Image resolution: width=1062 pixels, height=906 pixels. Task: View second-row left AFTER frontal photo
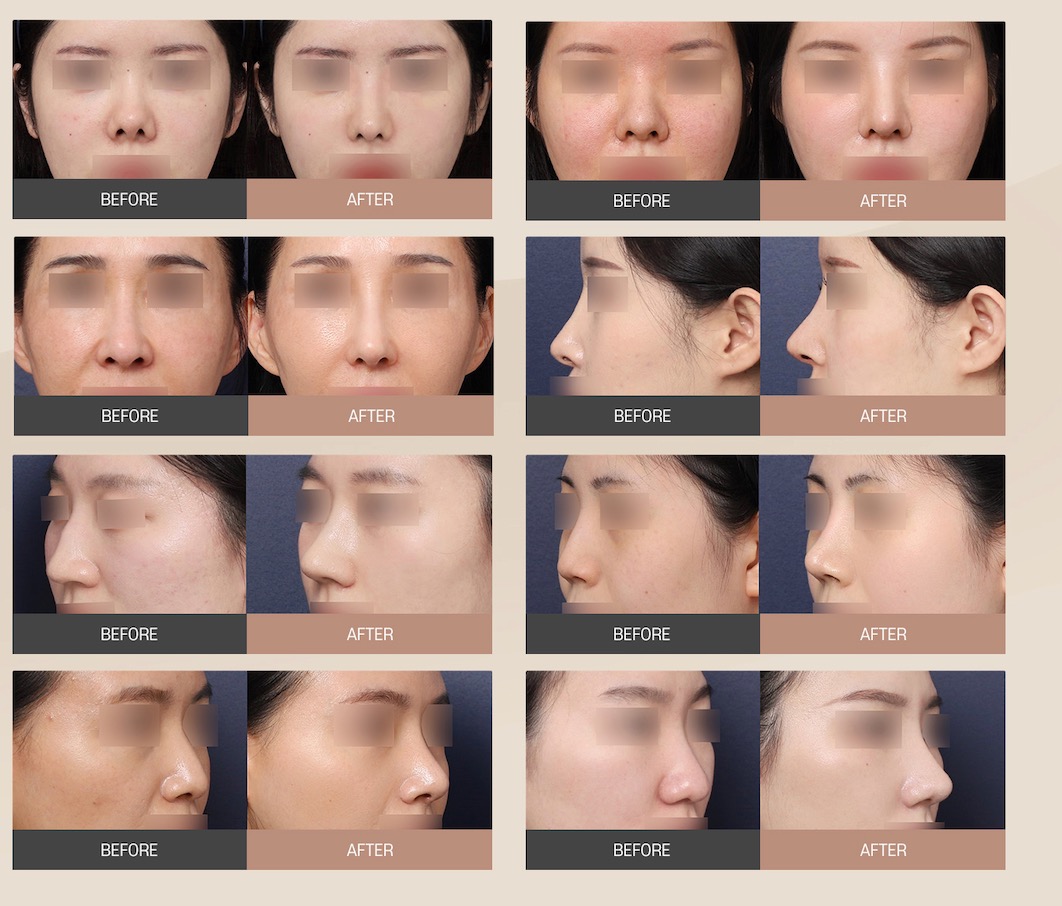370,316
